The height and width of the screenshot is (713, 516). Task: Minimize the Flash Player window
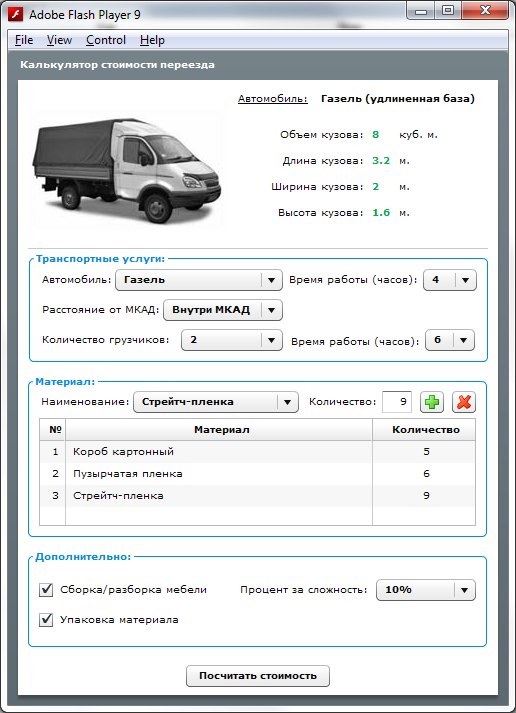point(421,11)
